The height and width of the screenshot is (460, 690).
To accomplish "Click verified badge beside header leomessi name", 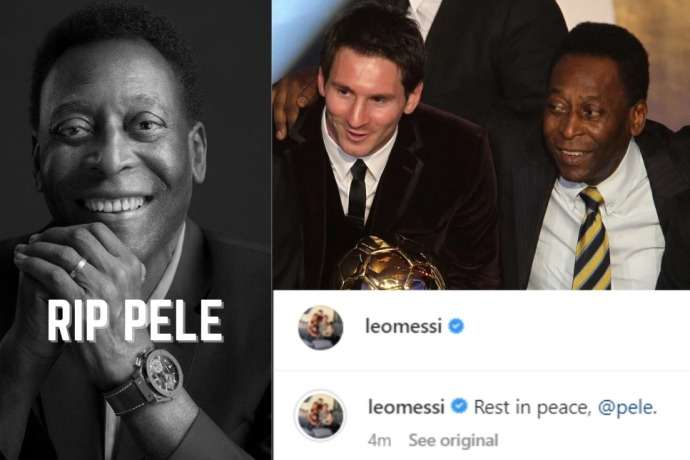I will 456,326.
